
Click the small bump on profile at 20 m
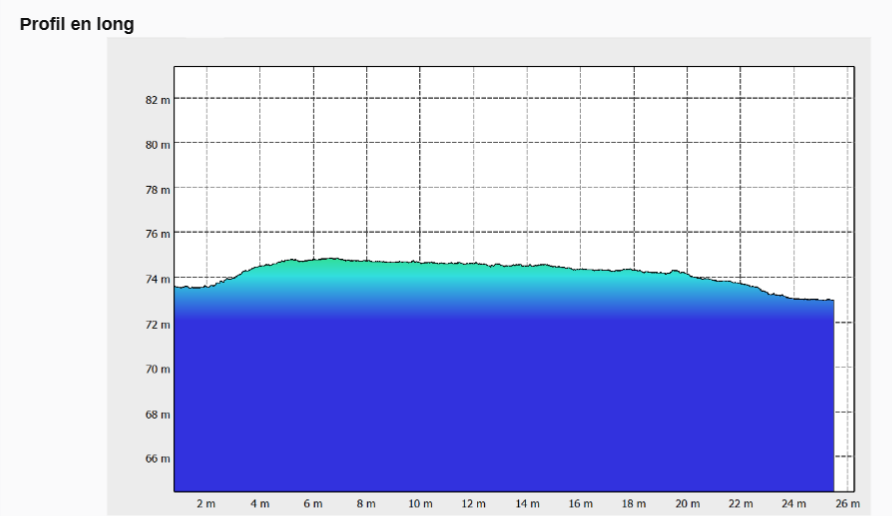[676, 271]
